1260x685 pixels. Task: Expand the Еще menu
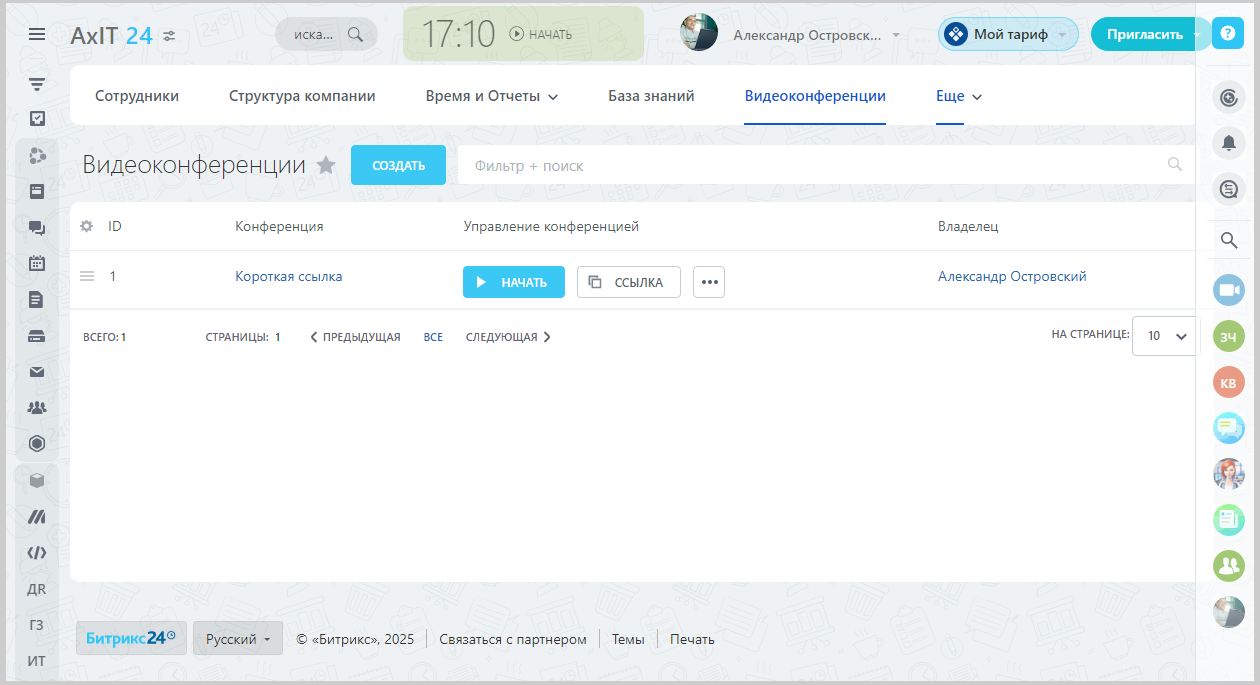[x=959, y=96]
